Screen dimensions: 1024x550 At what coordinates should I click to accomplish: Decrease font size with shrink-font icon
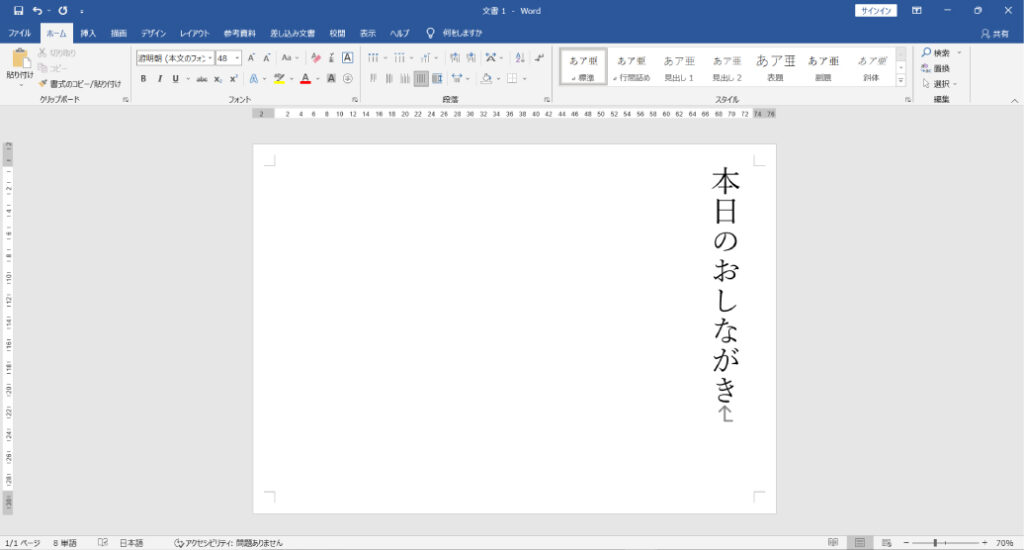pos(266,58)
